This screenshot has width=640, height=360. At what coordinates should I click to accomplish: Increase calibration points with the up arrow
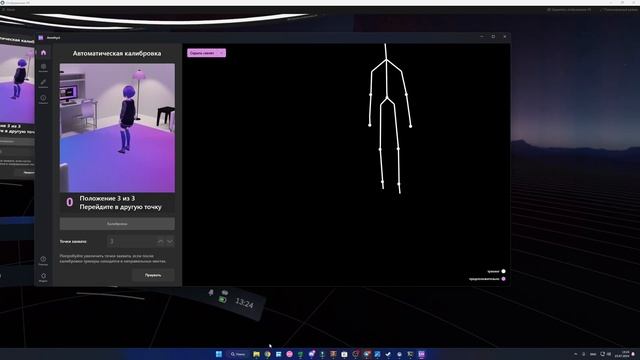[x=160, y=241]
